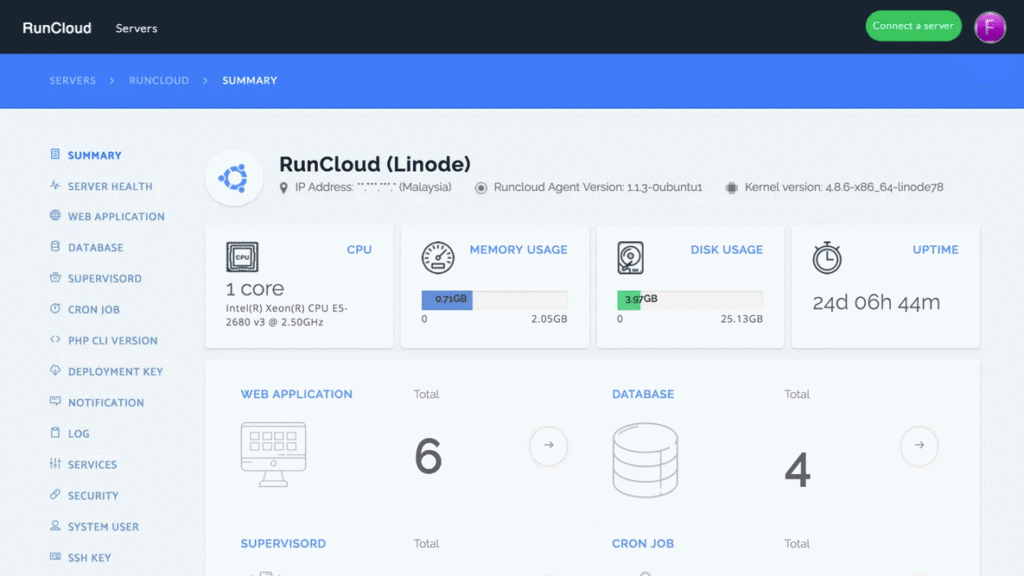Click the WEB APPLICATION card heading
The image size is (1024, 576).
click(x=296, y=394)
